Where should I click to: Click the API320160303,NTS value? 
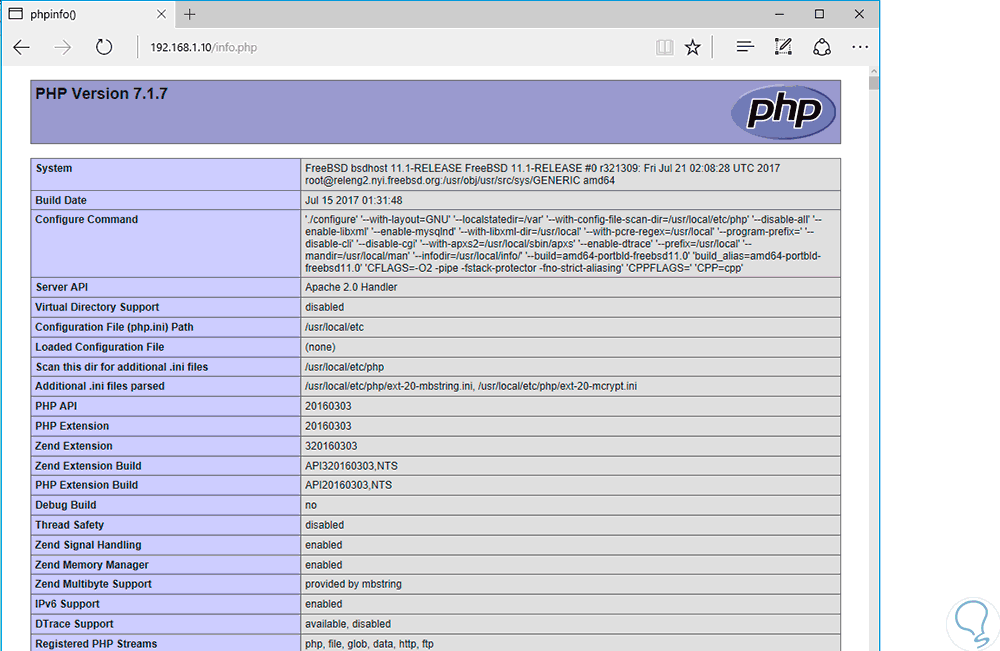[351, 466]
